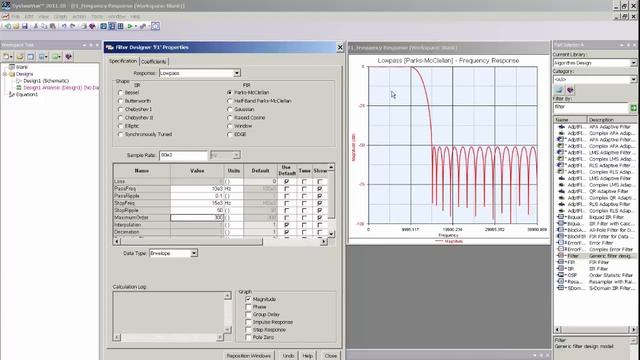Select the Gaussian FIR radio button
This screenshot has height=360, width=640.
(229, 109)
